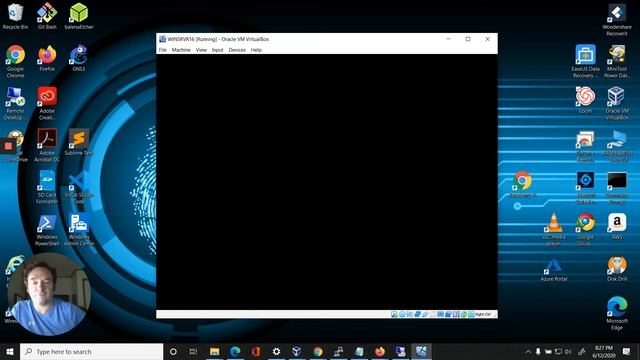The width and height of the screenshot is (640, 360).
Task: Select the GNS3 desktop shortcut
Action: point(79,58)
